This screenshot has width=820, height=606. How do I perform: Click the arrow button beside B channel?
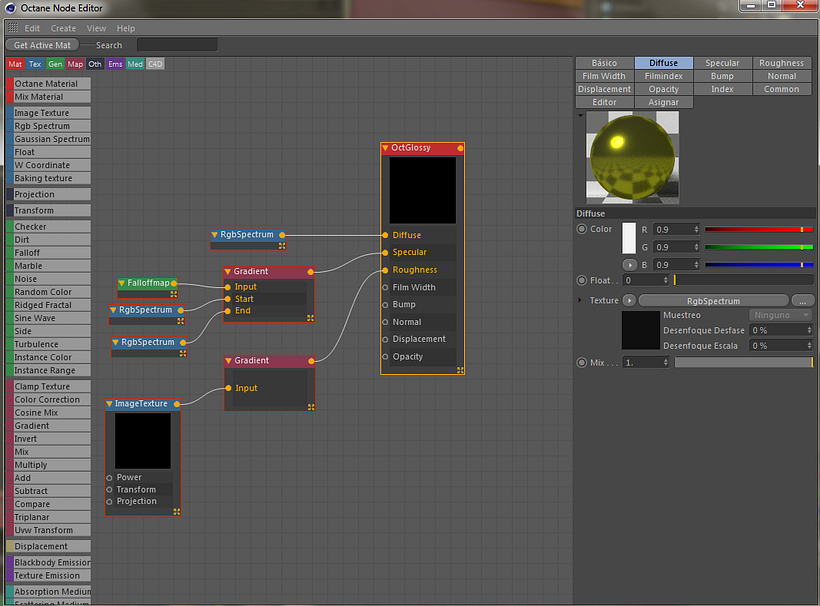pos(630,265)
